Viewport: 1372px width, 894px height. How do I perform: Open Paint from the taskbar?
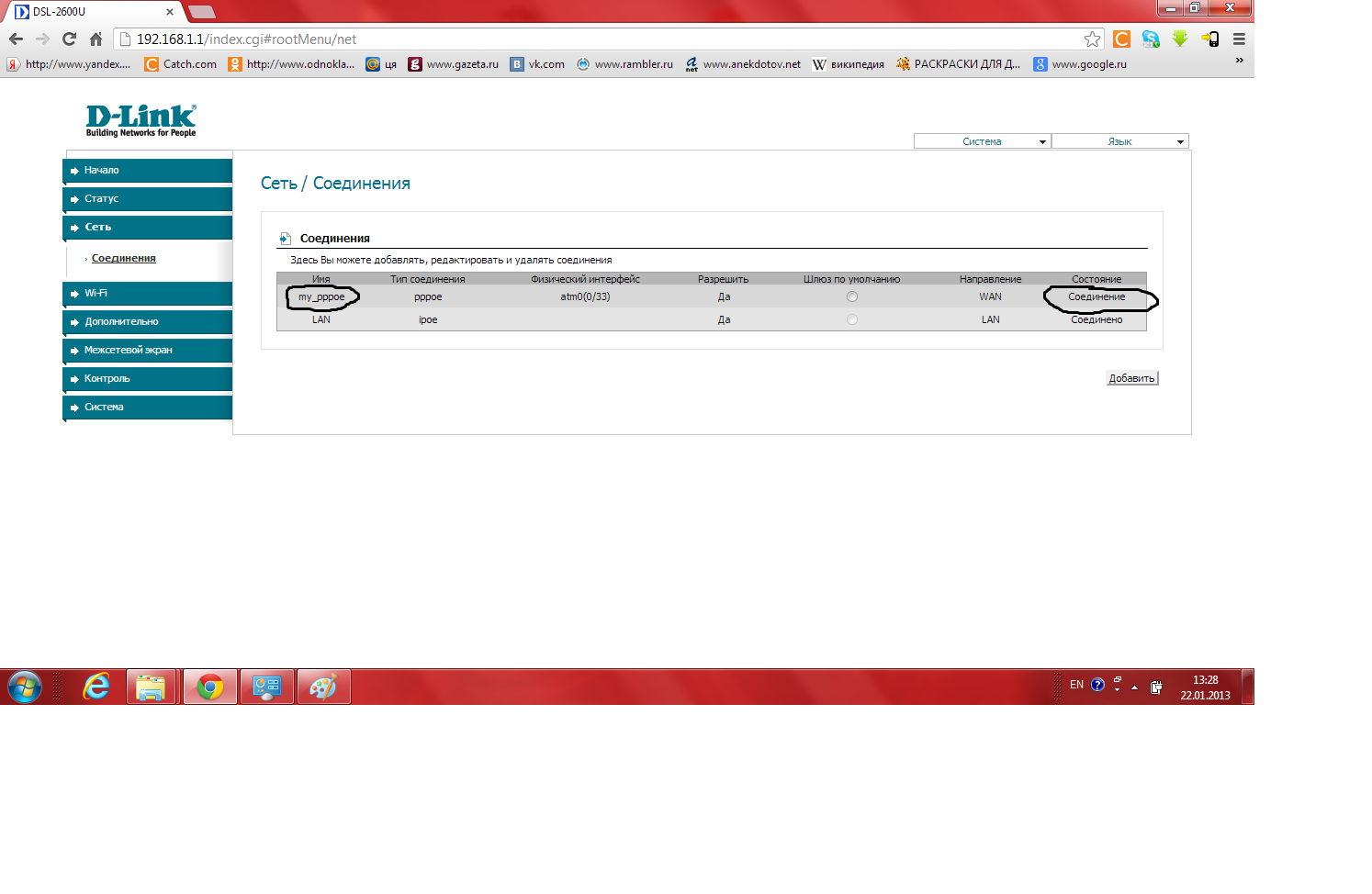click(x=323, y=687)
